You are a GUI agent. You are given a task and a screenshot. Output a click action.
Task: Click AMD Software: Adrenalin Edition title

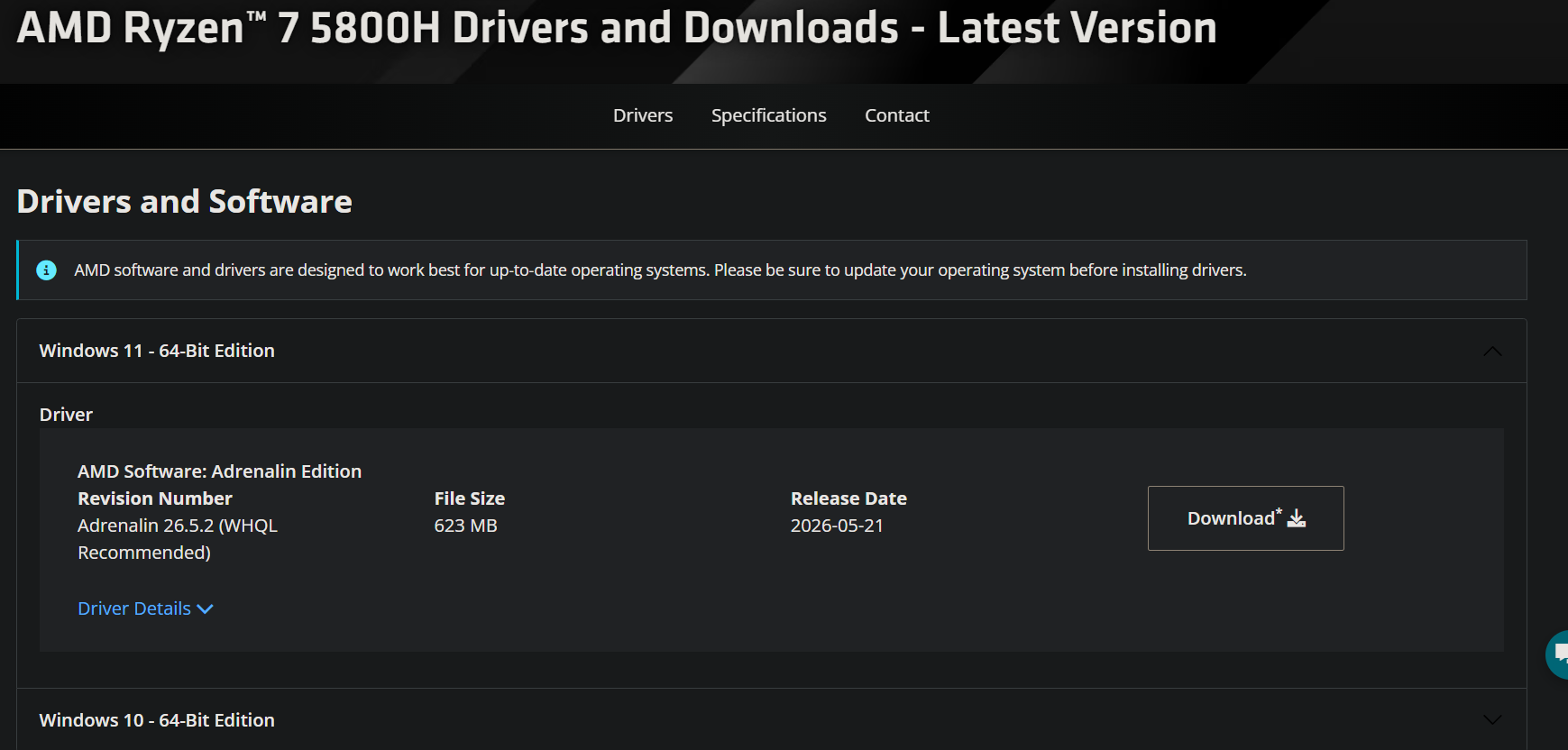[219, 471]
